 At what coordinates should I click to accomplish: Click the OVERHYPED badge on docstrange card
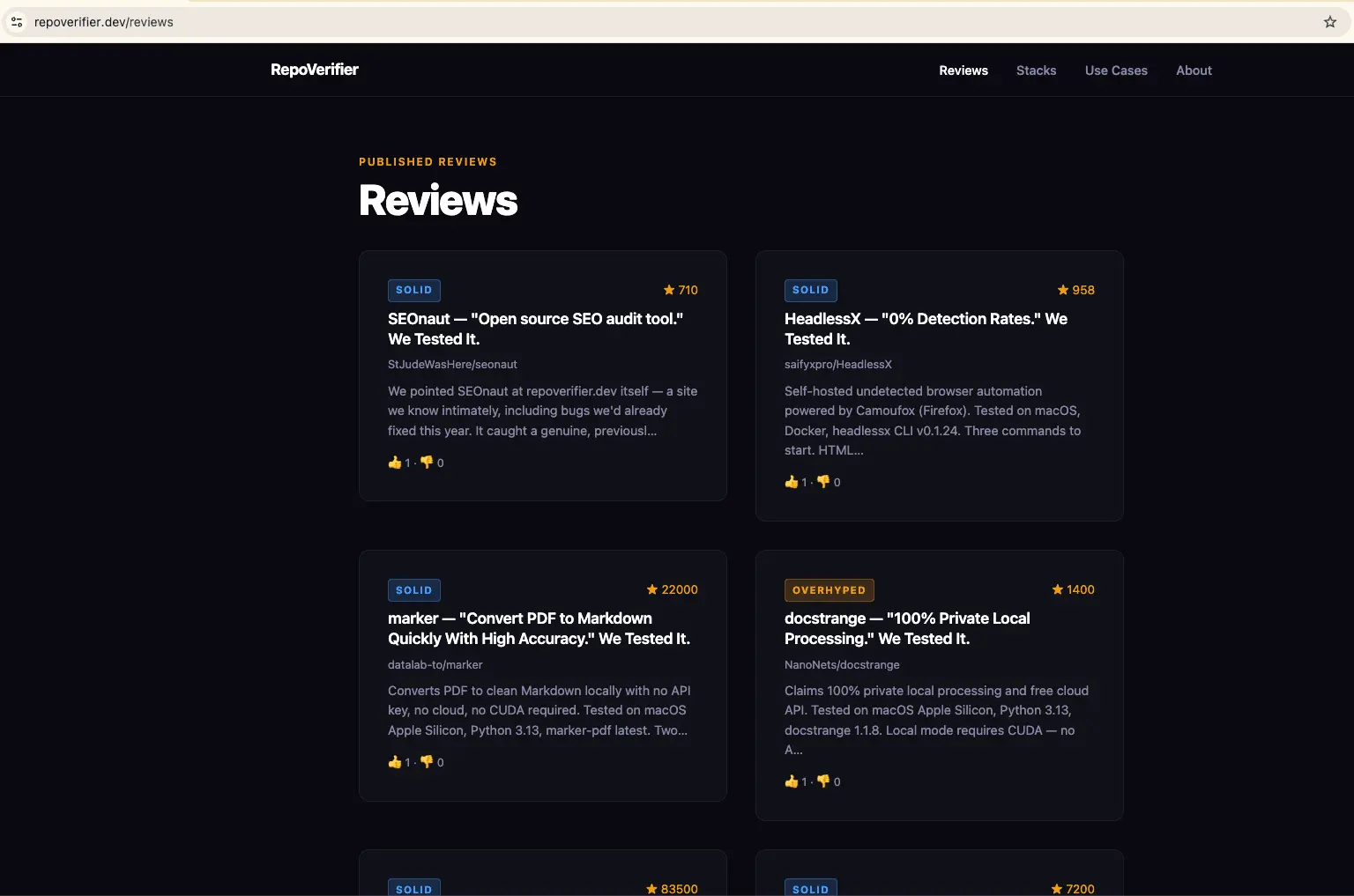coord(830,589)
